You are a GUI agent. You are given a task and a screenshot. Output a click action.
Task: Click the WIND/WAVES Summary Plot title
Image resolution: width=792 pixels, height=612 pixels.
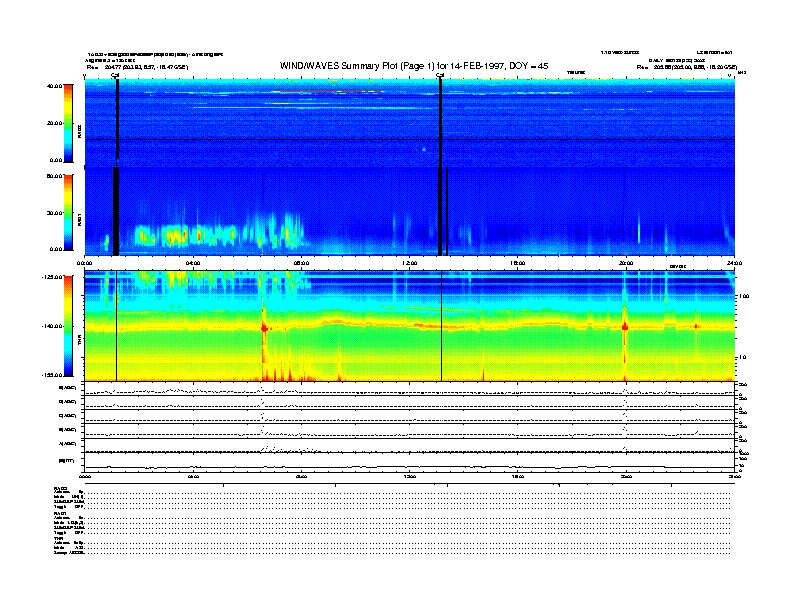414,66
